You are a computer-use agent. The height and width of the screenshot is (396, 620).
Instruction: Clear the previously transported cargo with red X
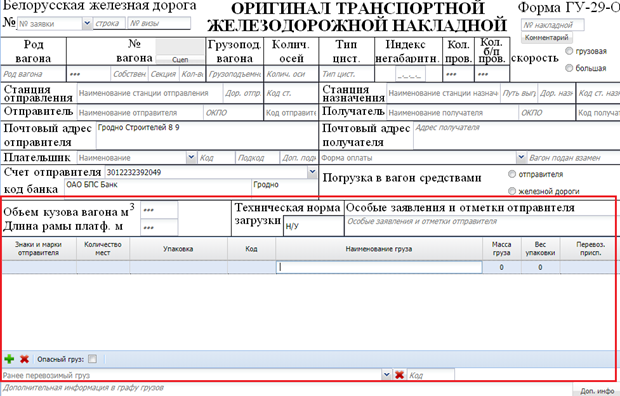399,374
